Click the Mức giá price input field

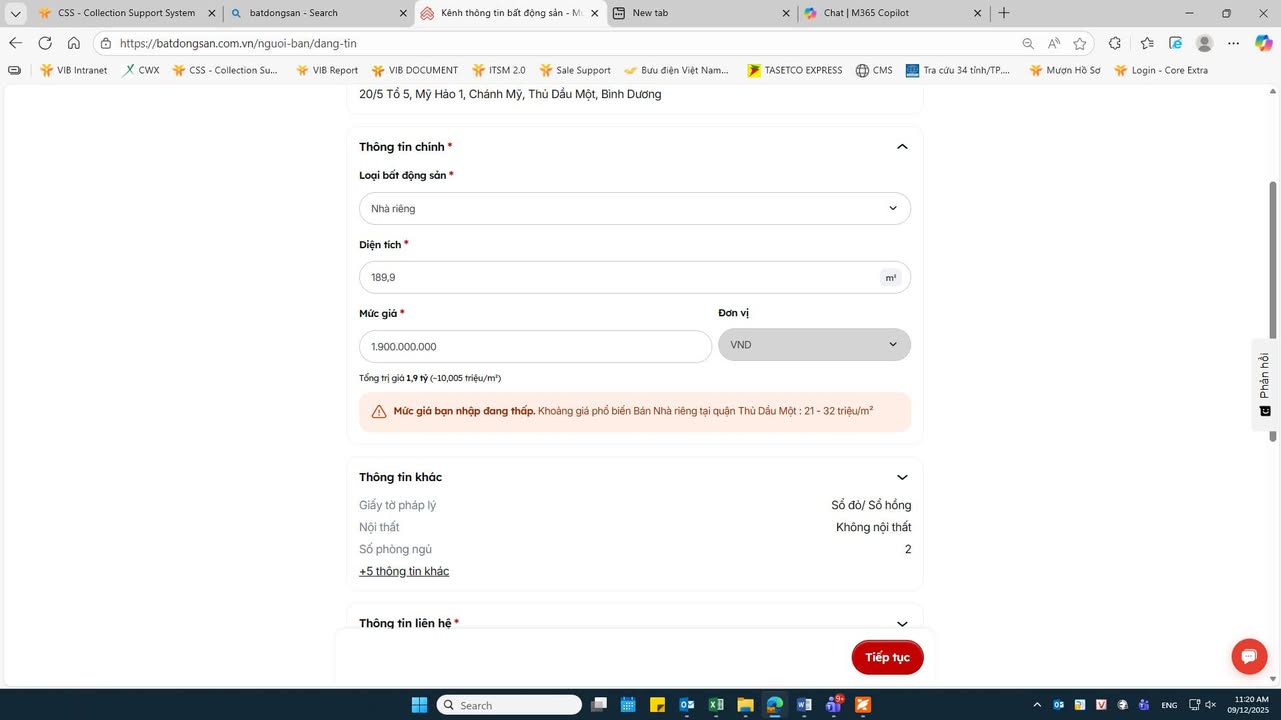point(535,346)
